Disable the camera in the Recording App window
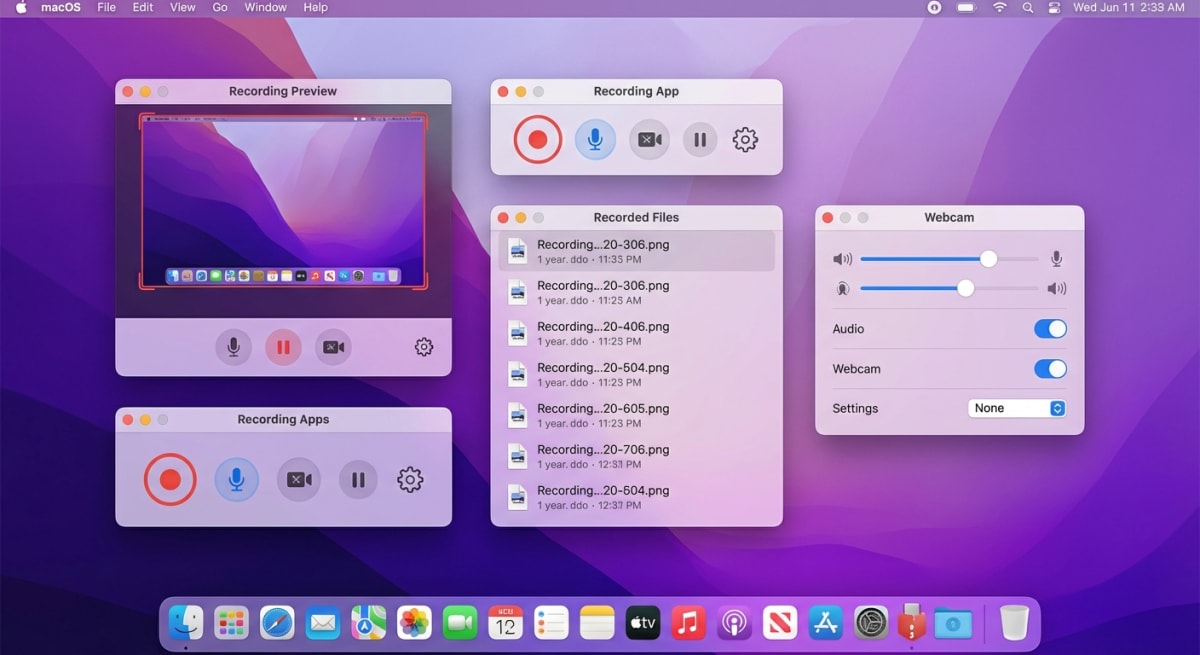The image size is (1200, 655). tap(649, 139)
